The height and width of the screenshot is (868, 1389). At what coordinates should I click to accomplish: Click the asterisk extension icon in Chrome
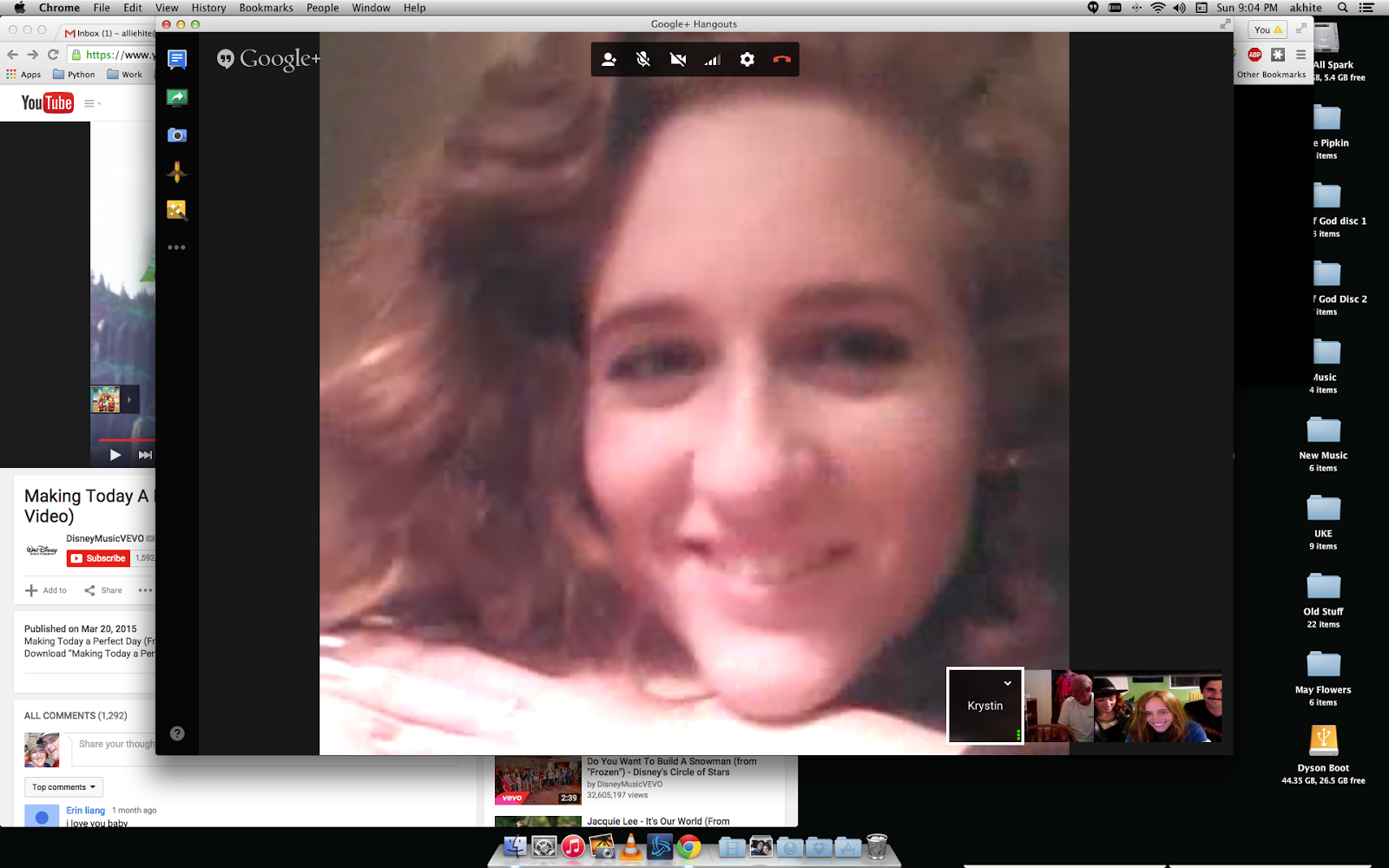coord(1278,55)
